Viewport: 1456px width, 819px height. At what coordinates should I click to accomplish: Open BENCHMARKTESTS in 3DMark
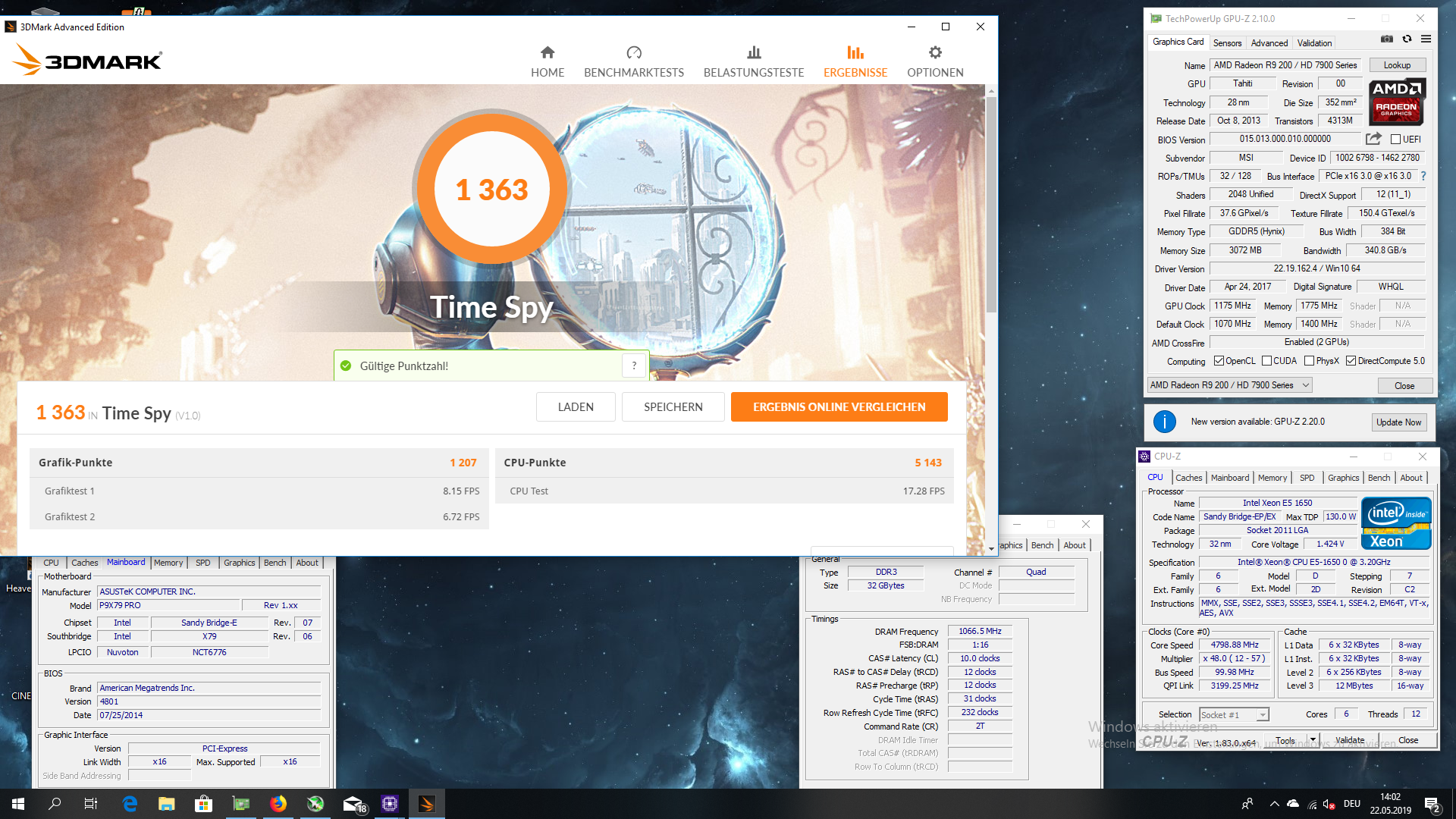click(634, 62)
